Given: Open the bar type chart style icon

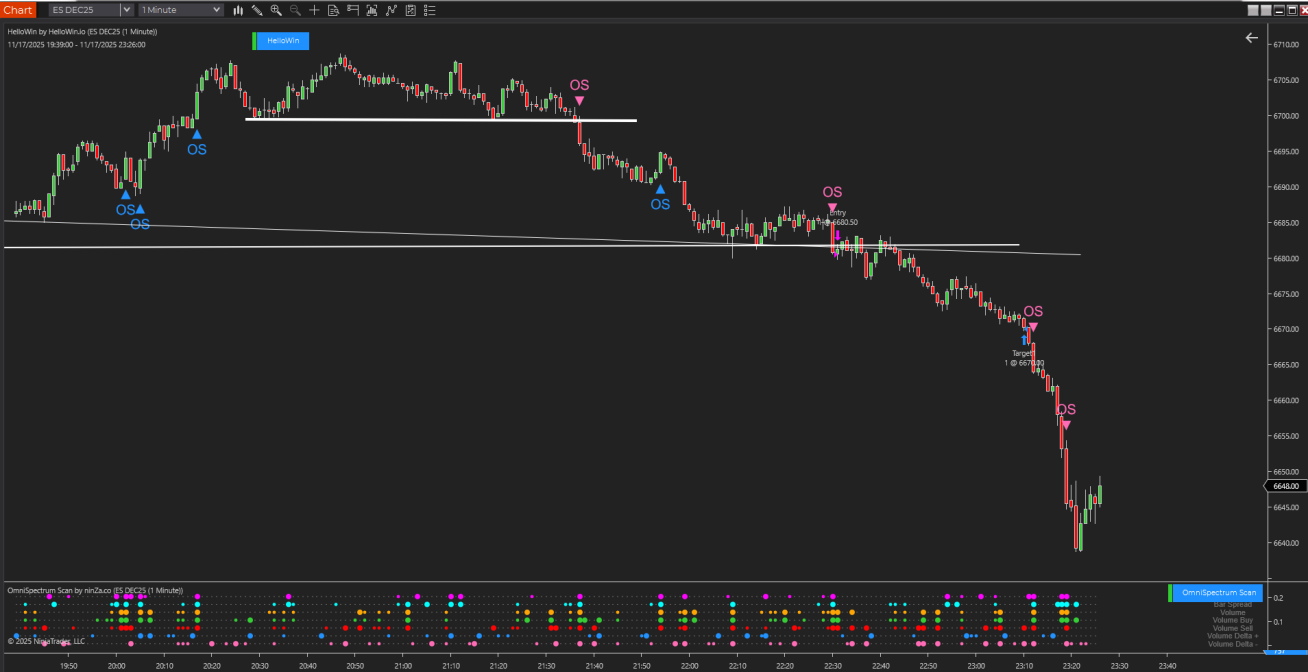Looking at the screenshot, I should [238, 10].
